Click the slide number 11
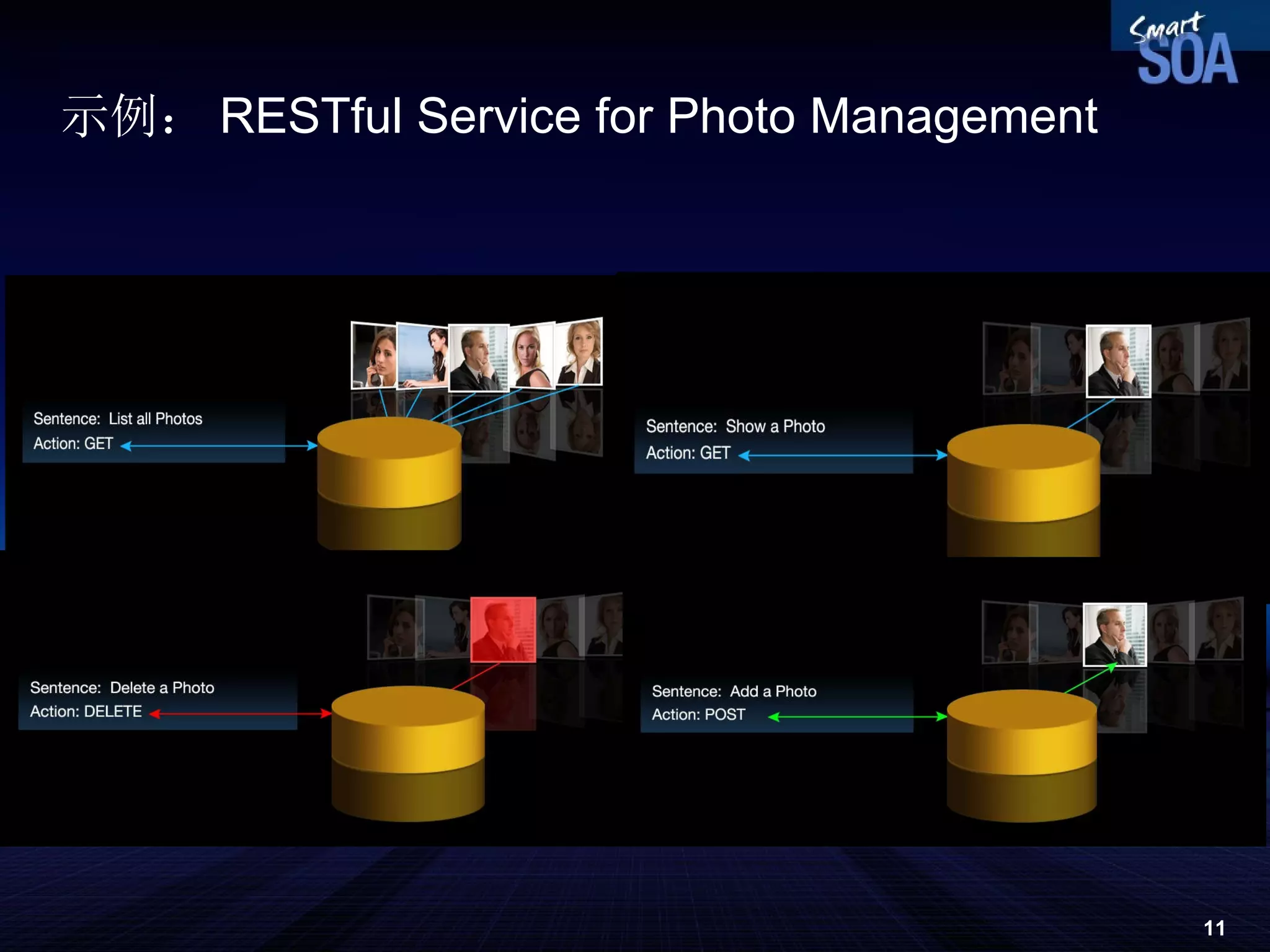 click(1214, 928)
